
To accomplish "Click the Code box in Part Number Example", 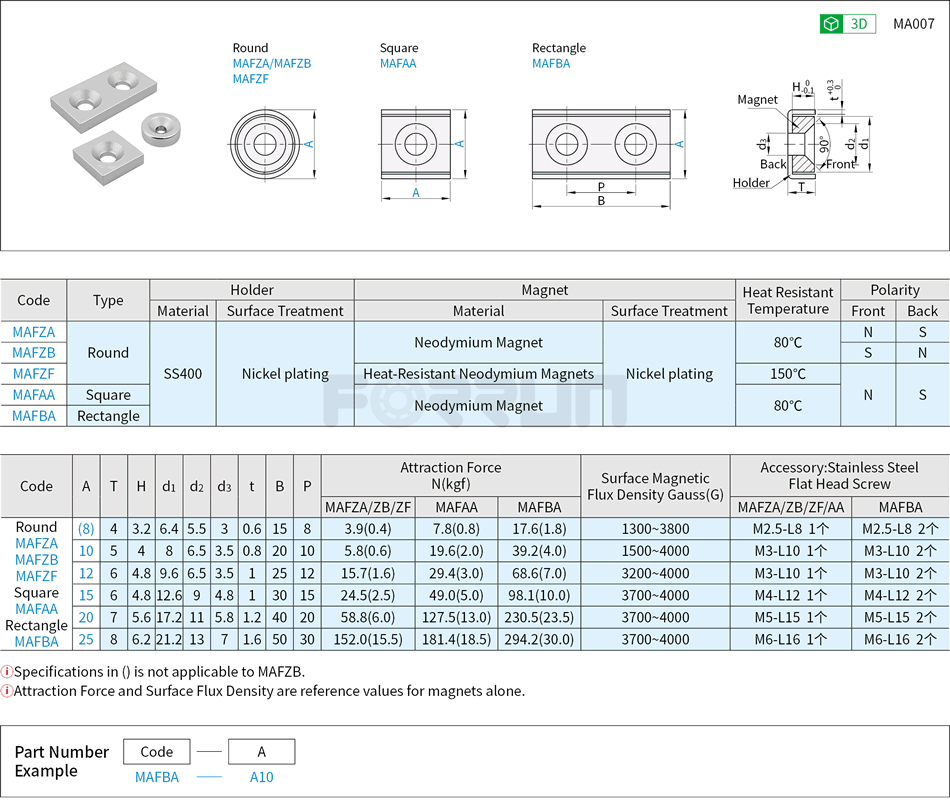I will click(157, 752).
